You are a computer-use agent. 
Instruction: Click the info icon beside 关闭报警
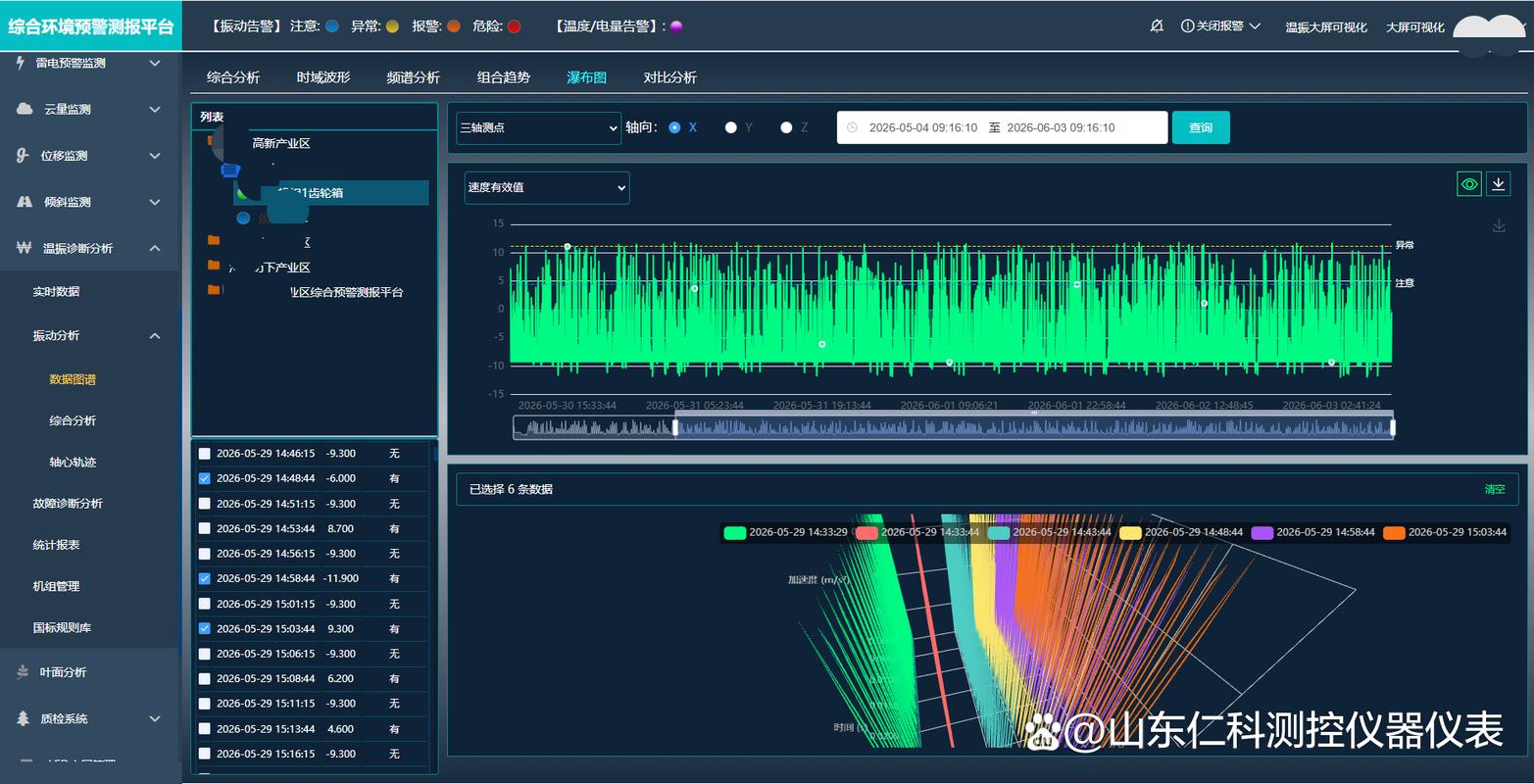1187,26
